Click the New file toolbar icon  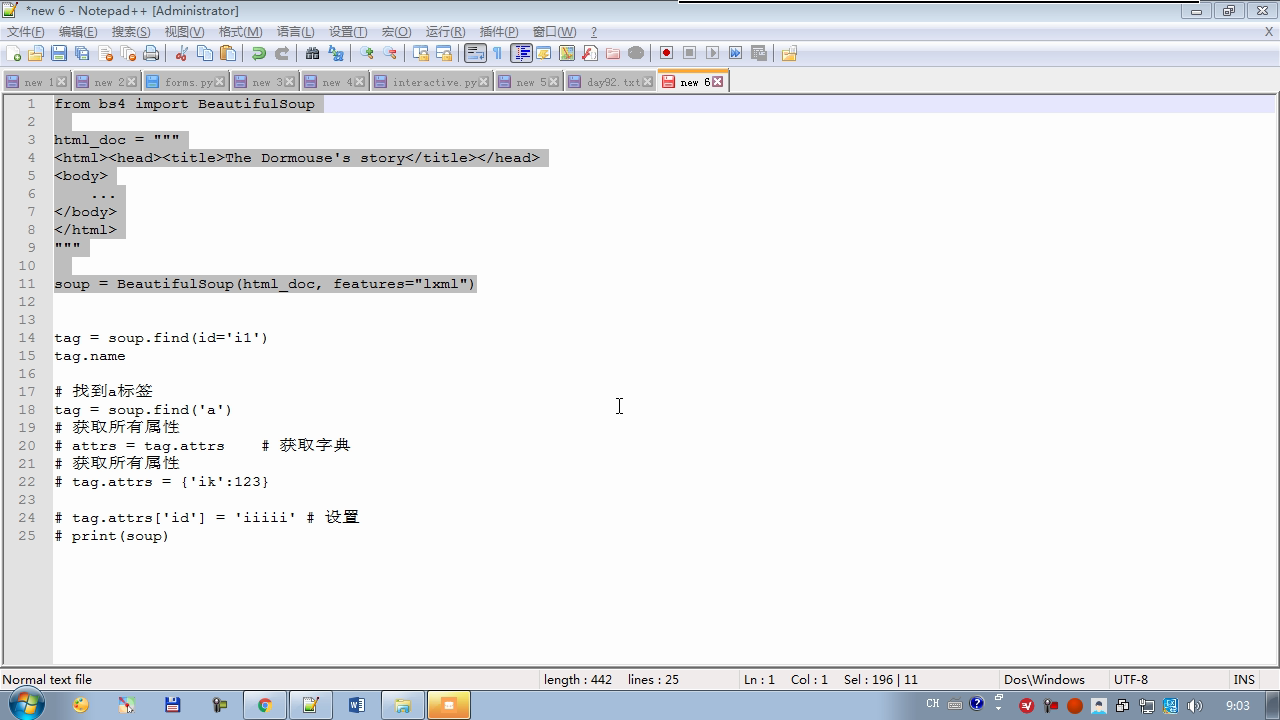point(14,53)
